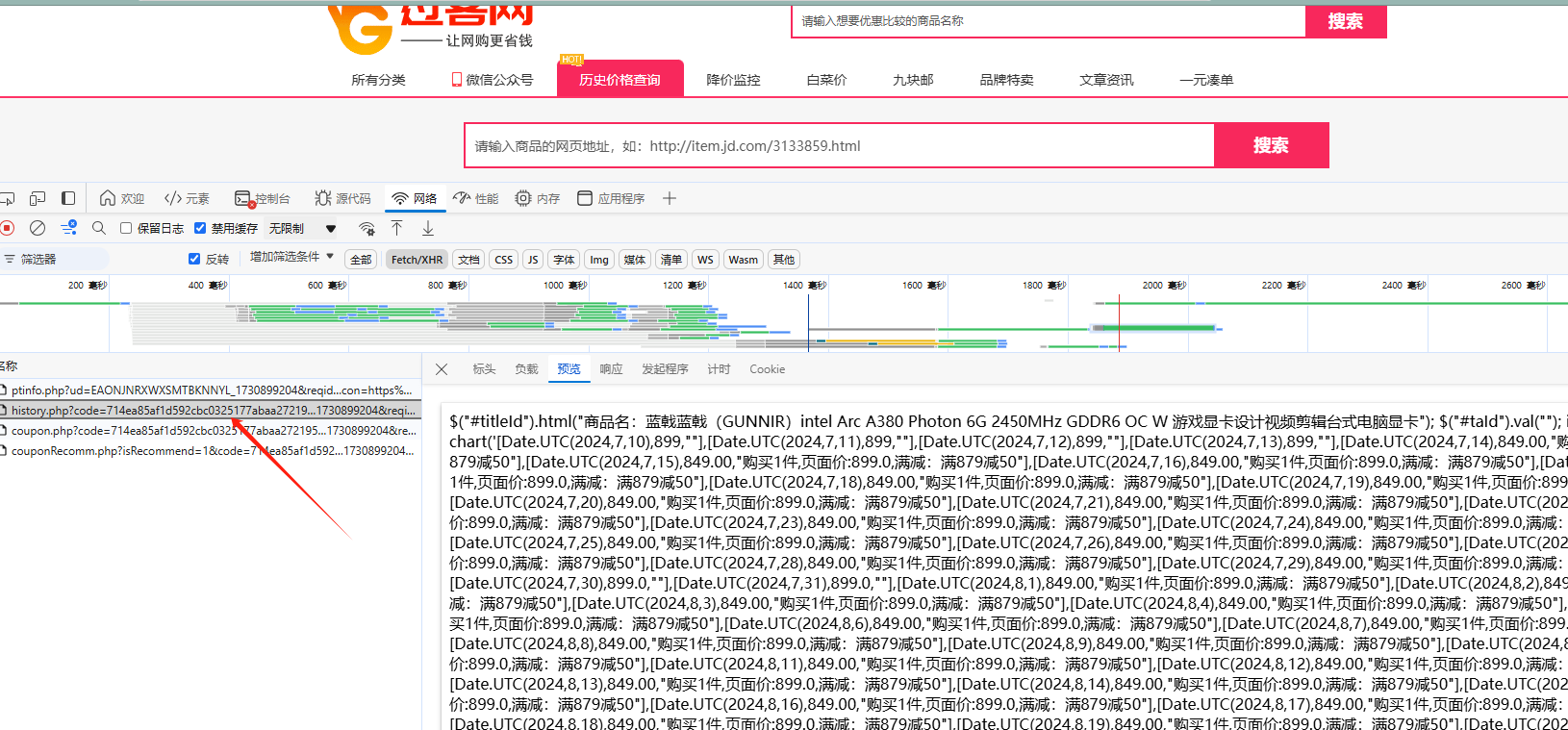
Task: Filter requests by 其他 other
Action: tap(784, 260)
